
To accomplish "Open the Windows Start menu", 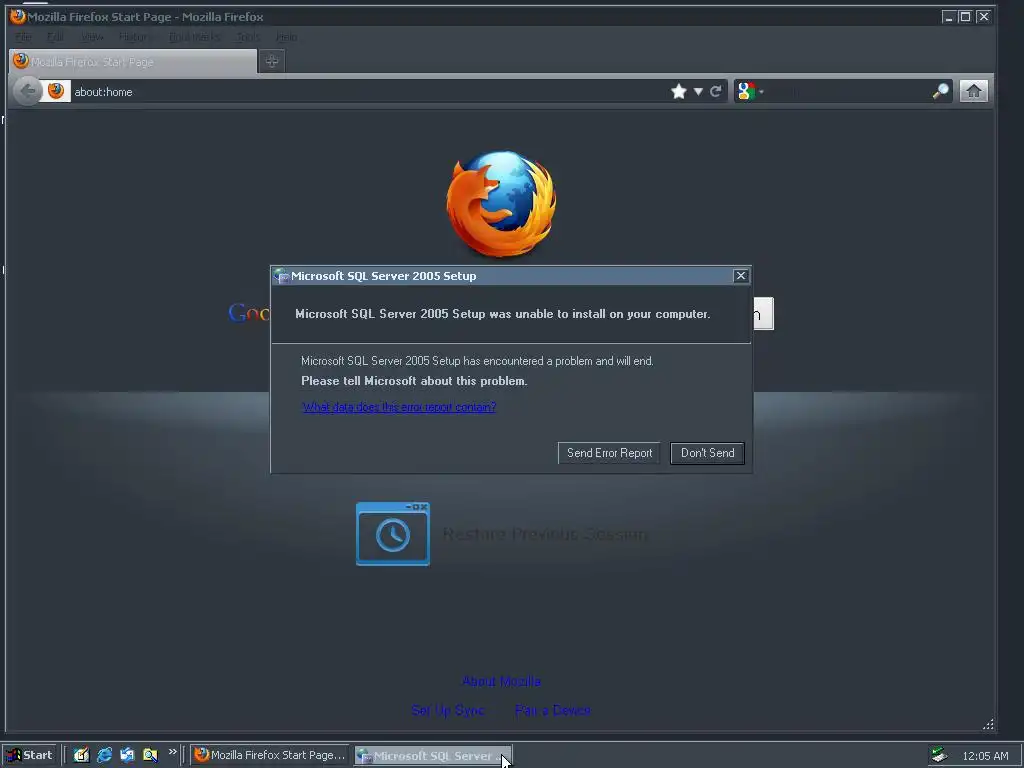I will [30, 755].
